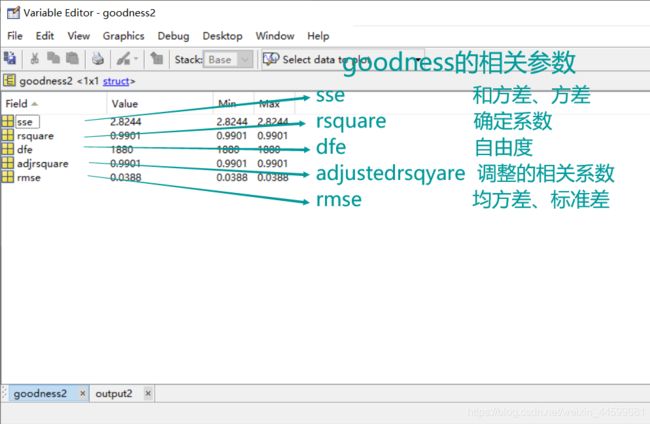
Task: Click the New from selection toolbar icon
Action: click(x=10, y=58)
